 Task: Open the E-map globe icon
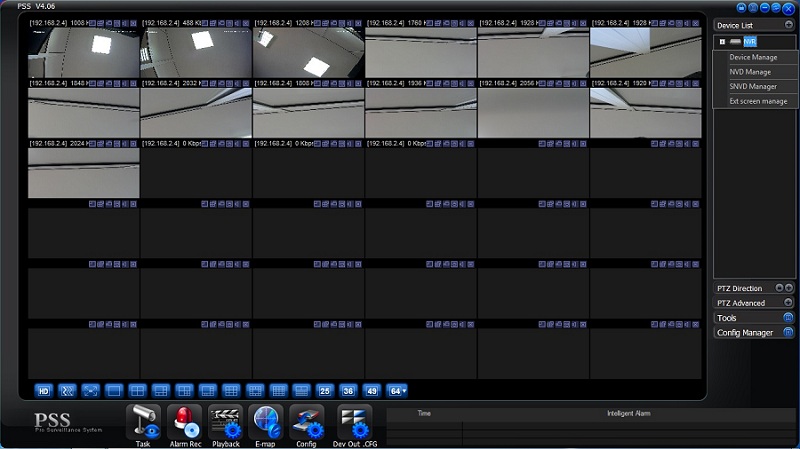point(266,422)
